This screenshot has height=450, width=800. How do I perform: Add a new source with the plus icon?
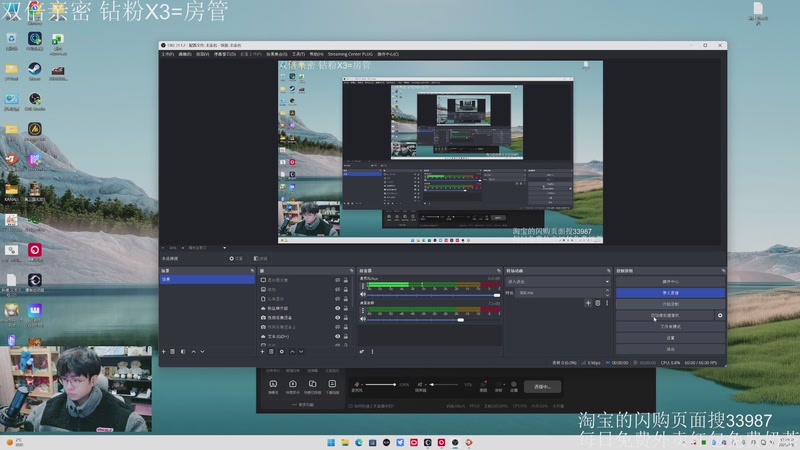[x=262, y=352]
